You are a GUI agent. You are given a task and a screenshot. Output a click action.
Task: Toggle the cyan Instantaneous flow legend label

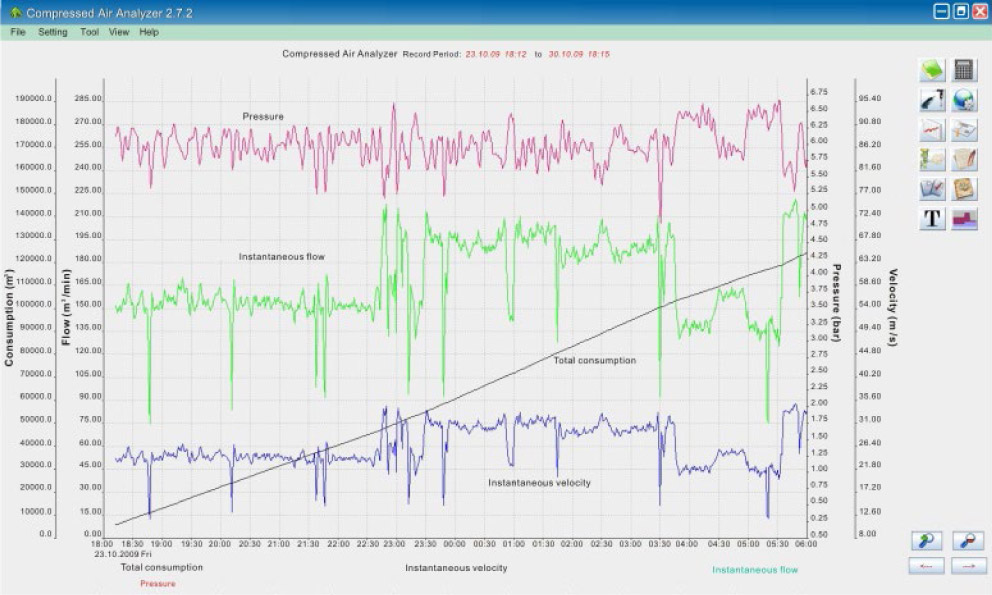[755, 570]
